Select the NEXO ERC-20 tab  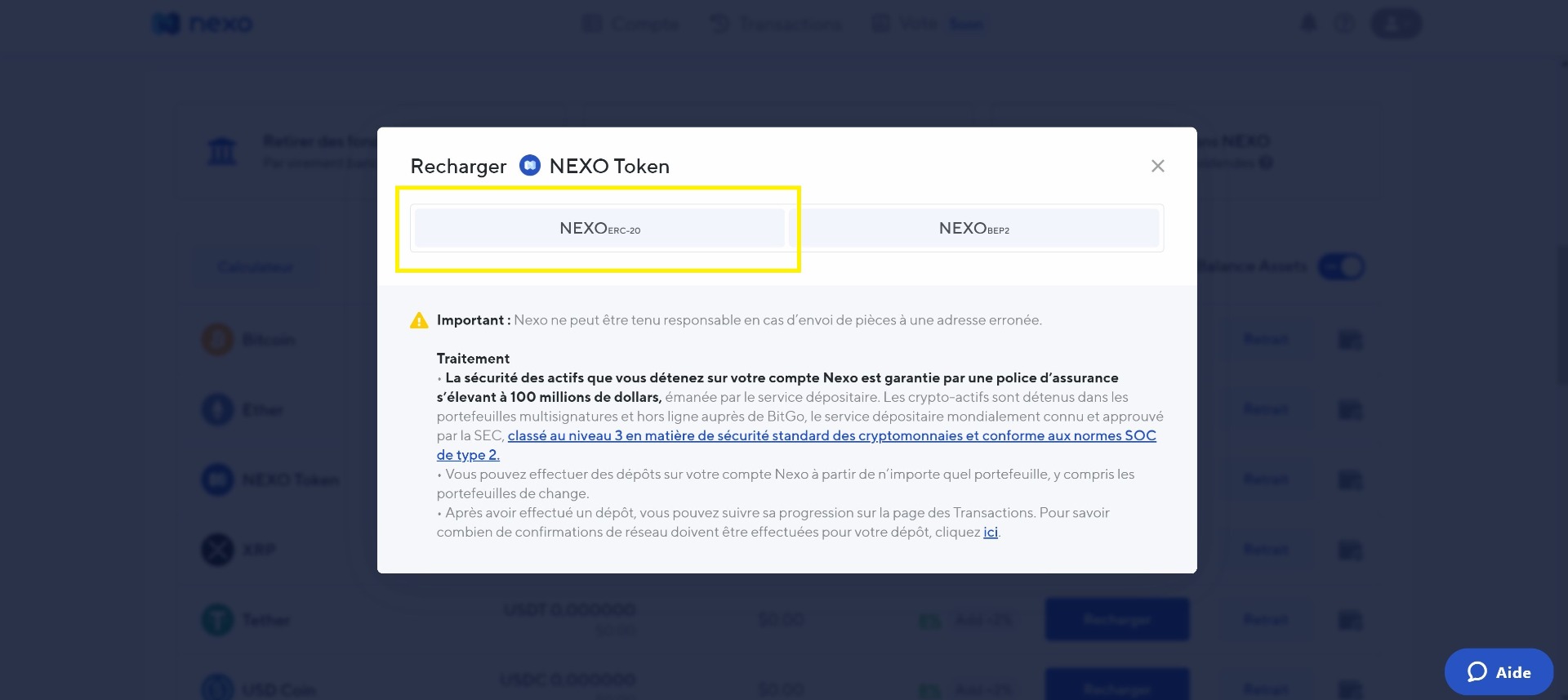pos(599,228)
